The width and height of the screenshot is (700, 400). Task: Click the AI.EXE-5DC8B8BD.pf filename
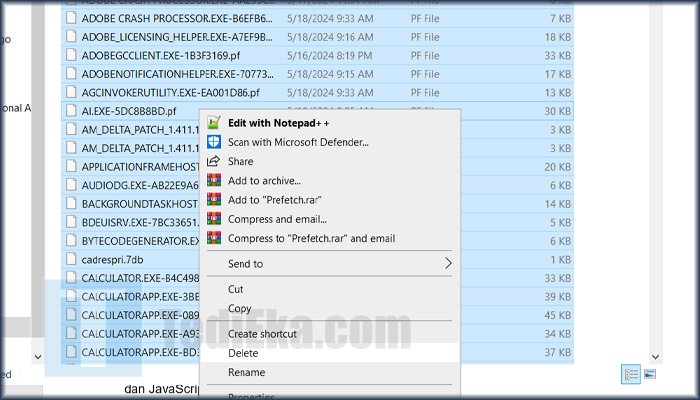point(129,111)
